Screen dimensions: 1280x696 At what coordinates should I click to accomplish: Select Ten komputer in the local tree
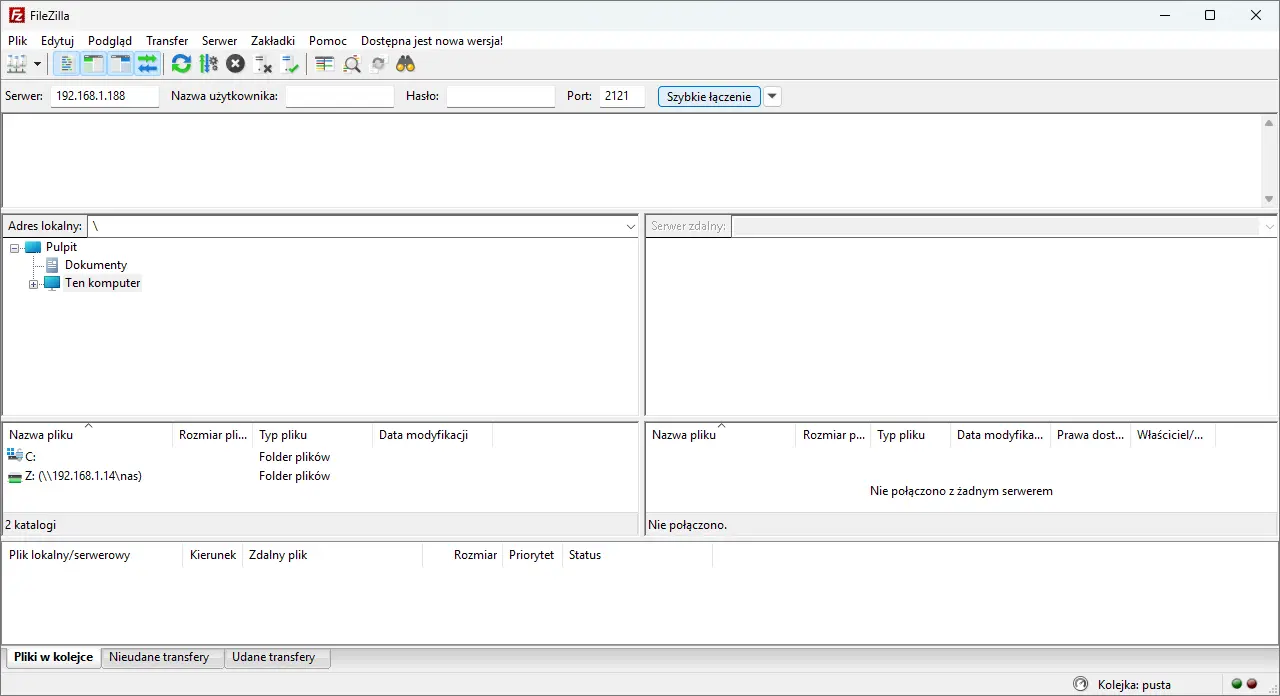pos(103,283)
